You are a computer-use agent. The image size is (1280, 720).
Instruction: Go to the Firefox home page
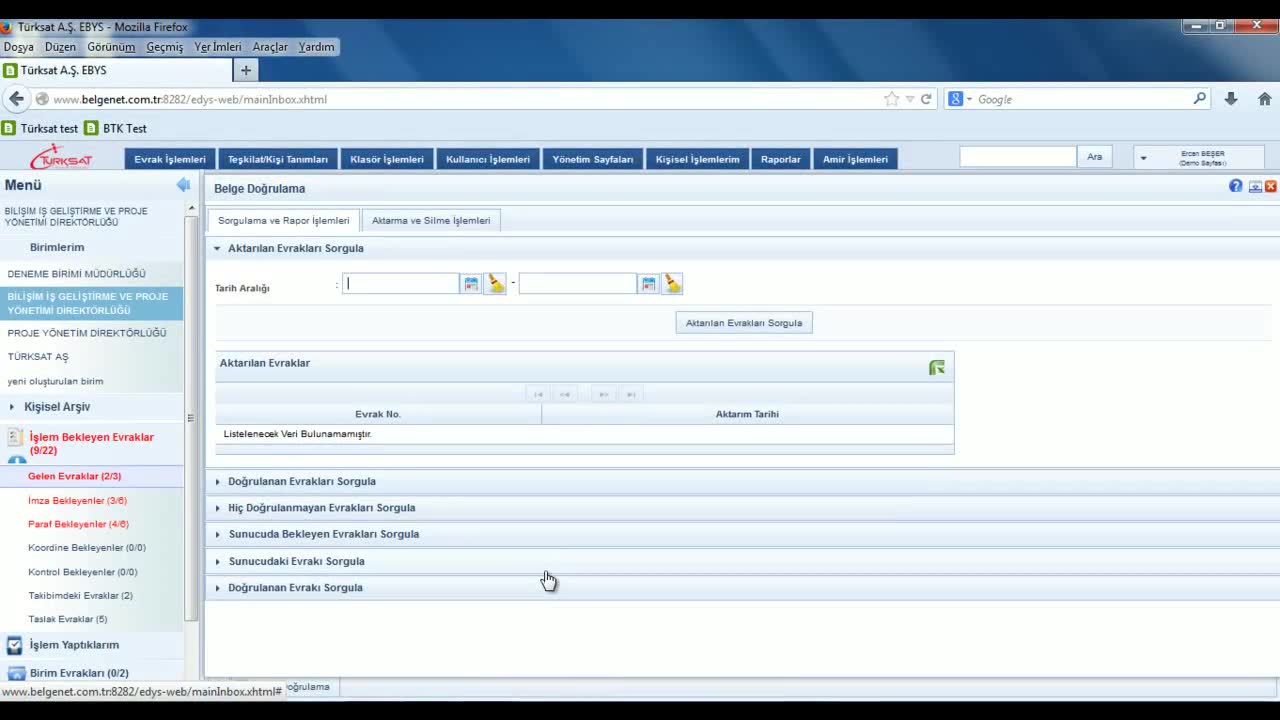(1264, 99)
